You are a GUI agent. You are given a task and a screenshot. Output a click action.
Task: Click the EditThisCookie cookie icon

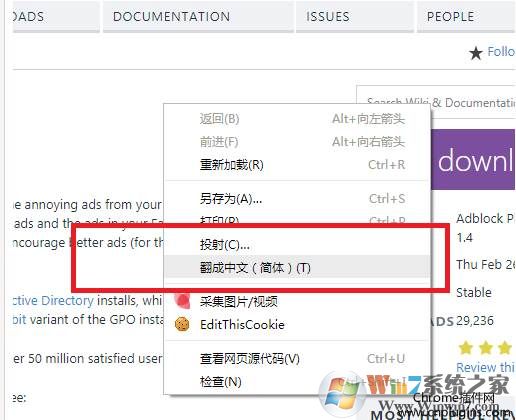[182, 324]
